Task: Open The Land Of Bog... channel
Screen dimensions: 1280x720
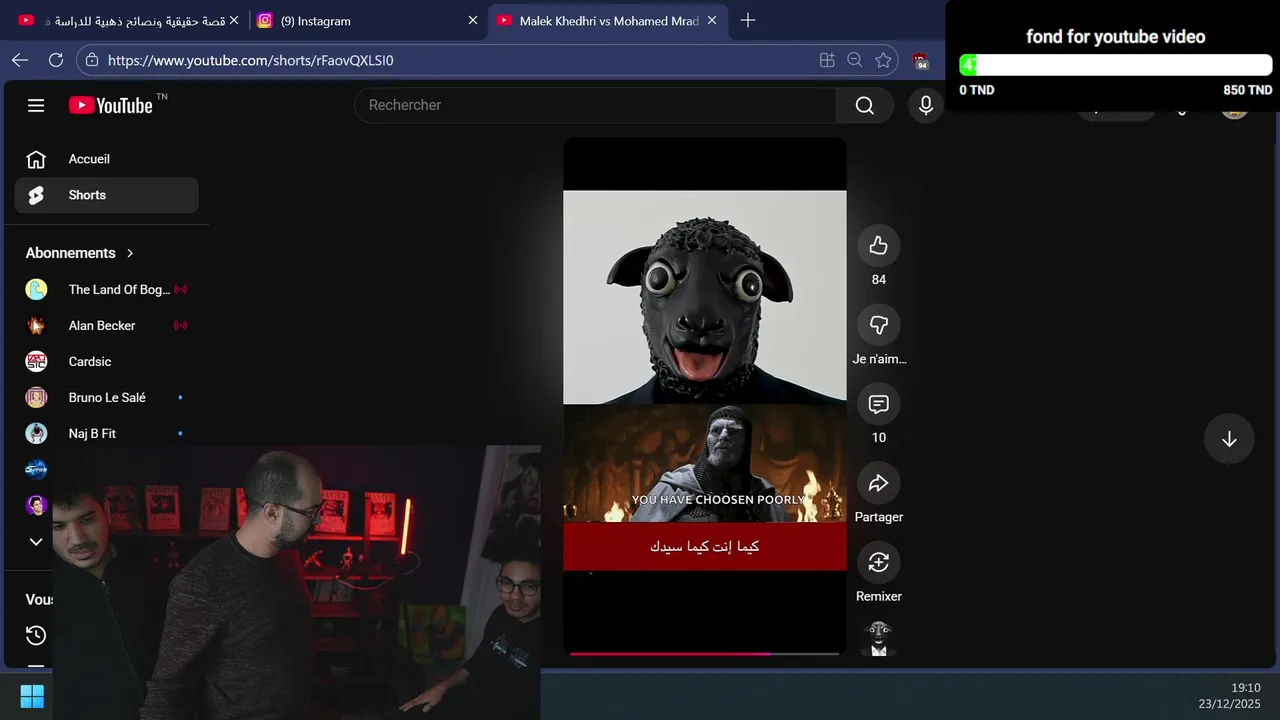Action: tap(106, 289)
